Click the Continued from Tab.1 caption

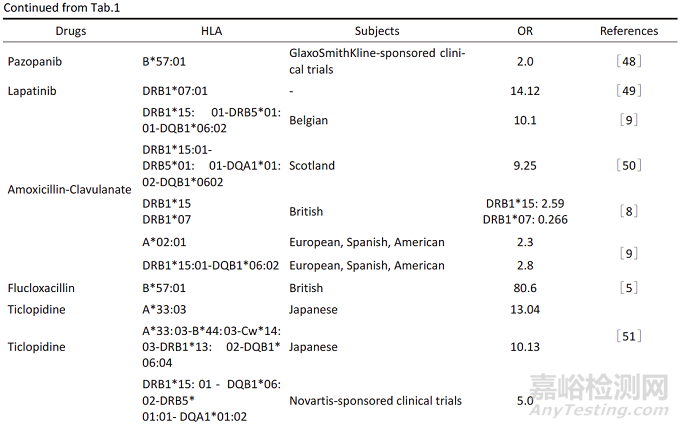53,7
